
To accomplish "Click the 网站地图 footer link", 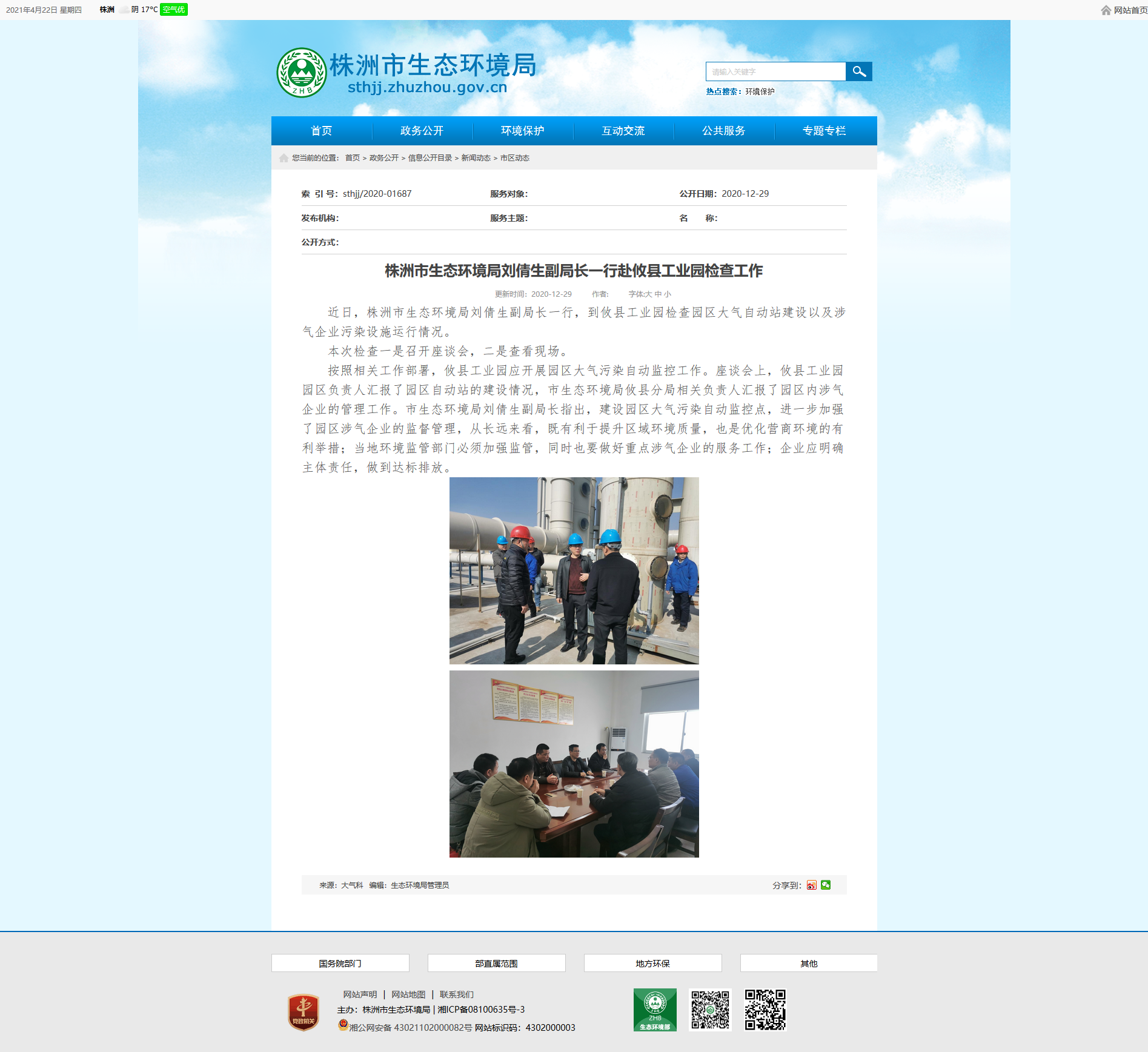I will [x=408, y=994].
